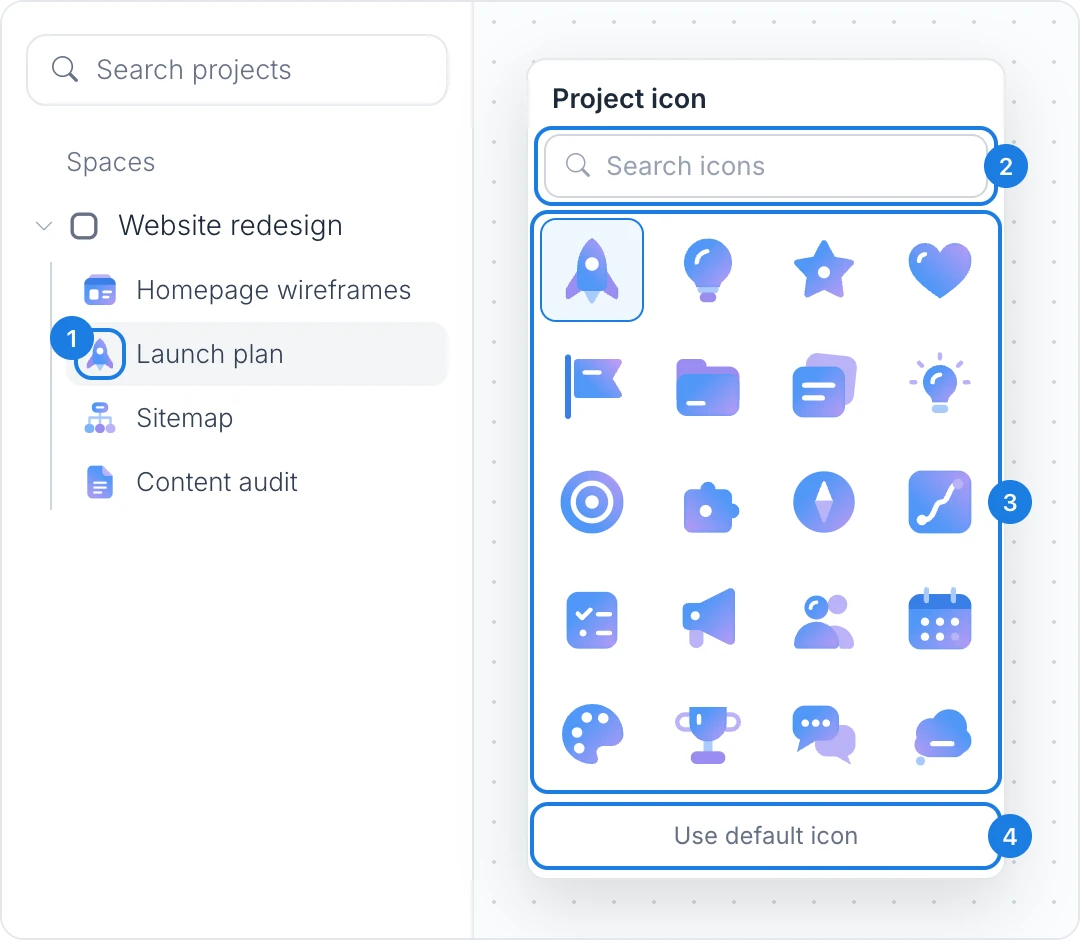Focus the Search icons field

click(765, 166)
